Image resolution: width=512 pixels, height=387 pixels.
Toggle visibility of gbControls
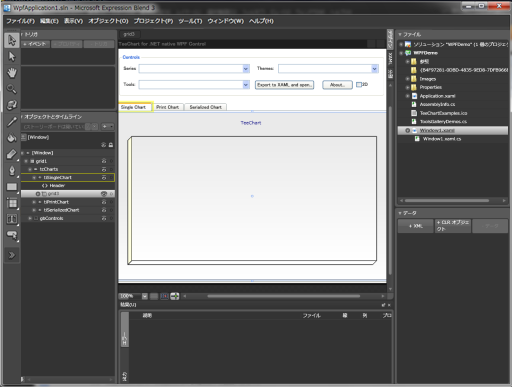click(x=104, y=218)
